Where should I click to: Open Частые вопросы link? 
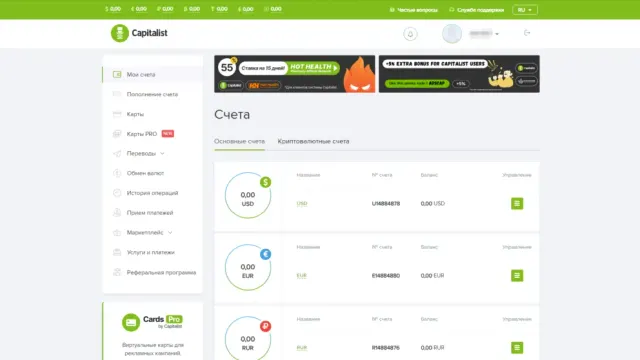pyautogui.click(x=413, y=10)
